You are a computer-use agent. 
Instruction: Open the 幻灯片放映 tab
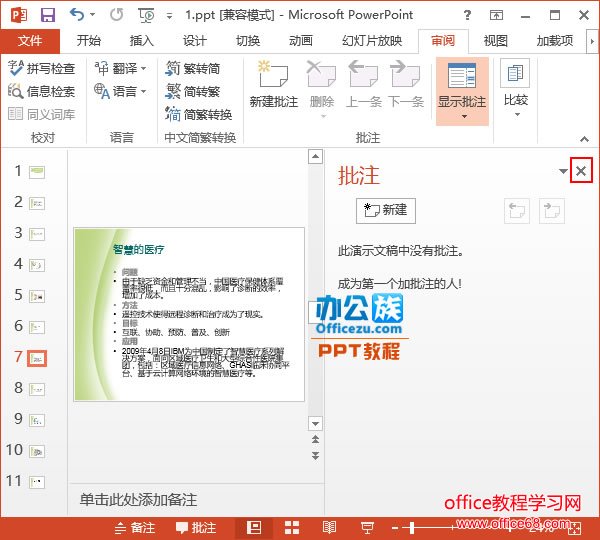click(x=372, y=41)
